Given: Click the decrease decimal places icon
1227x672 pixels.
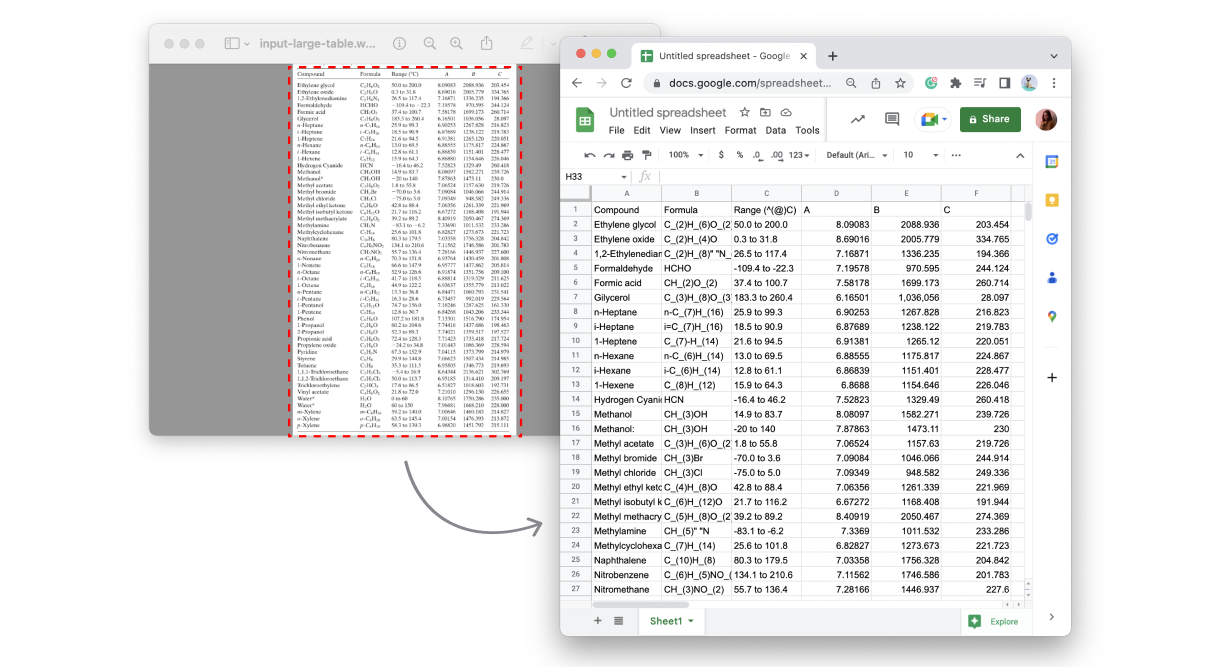Looking at the screenshot, I should 757,155.
